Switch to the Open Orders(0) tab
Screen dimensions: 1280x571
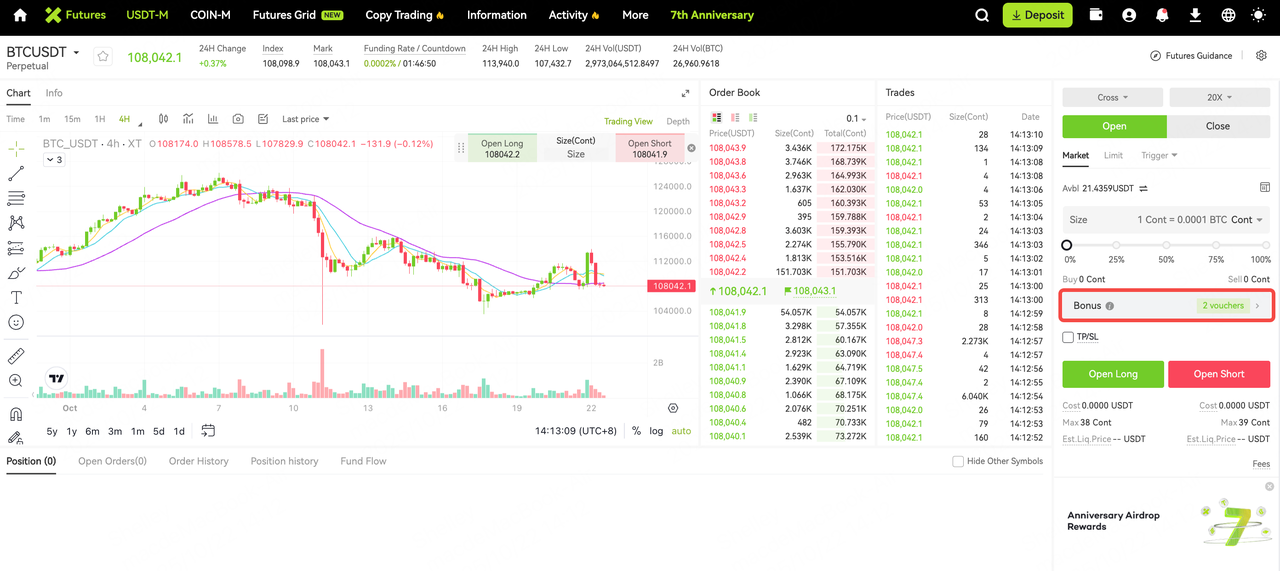tap(112, 461)
